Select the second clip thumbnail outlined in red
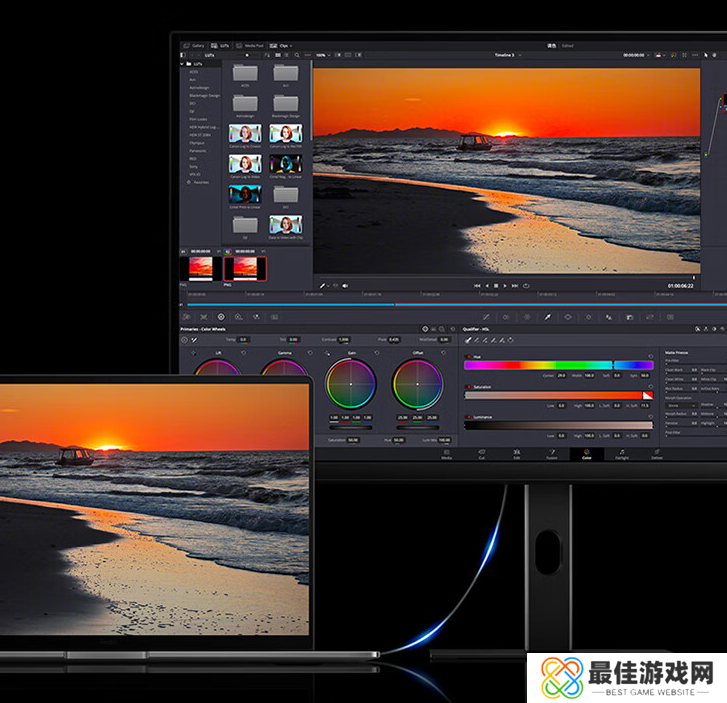 tap(245, 268)
